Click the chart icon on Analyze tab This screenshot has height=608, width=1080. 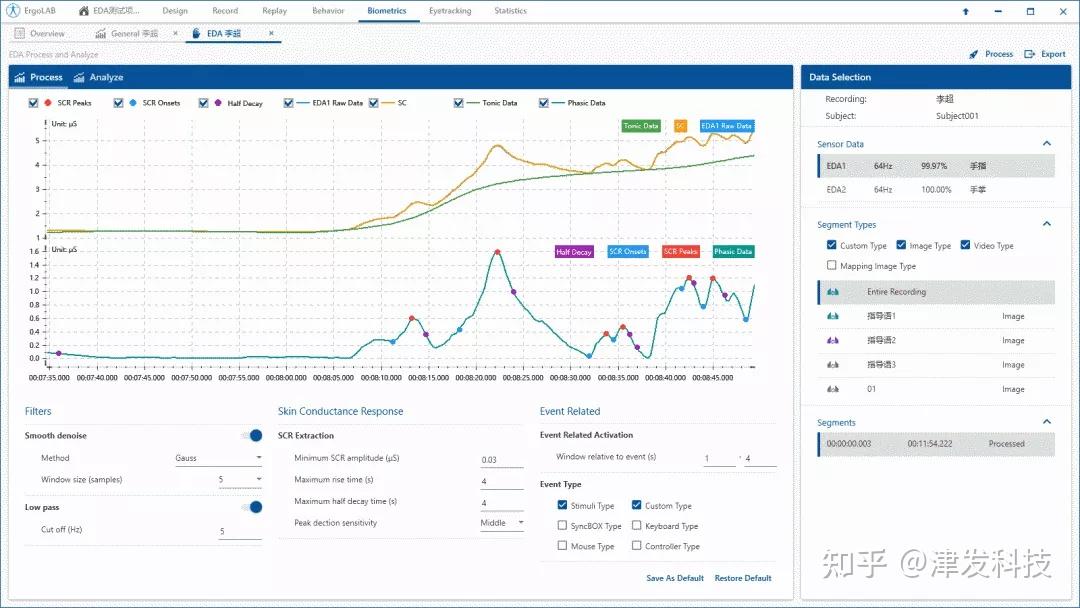pyautogui.click(x=79, y=77)
